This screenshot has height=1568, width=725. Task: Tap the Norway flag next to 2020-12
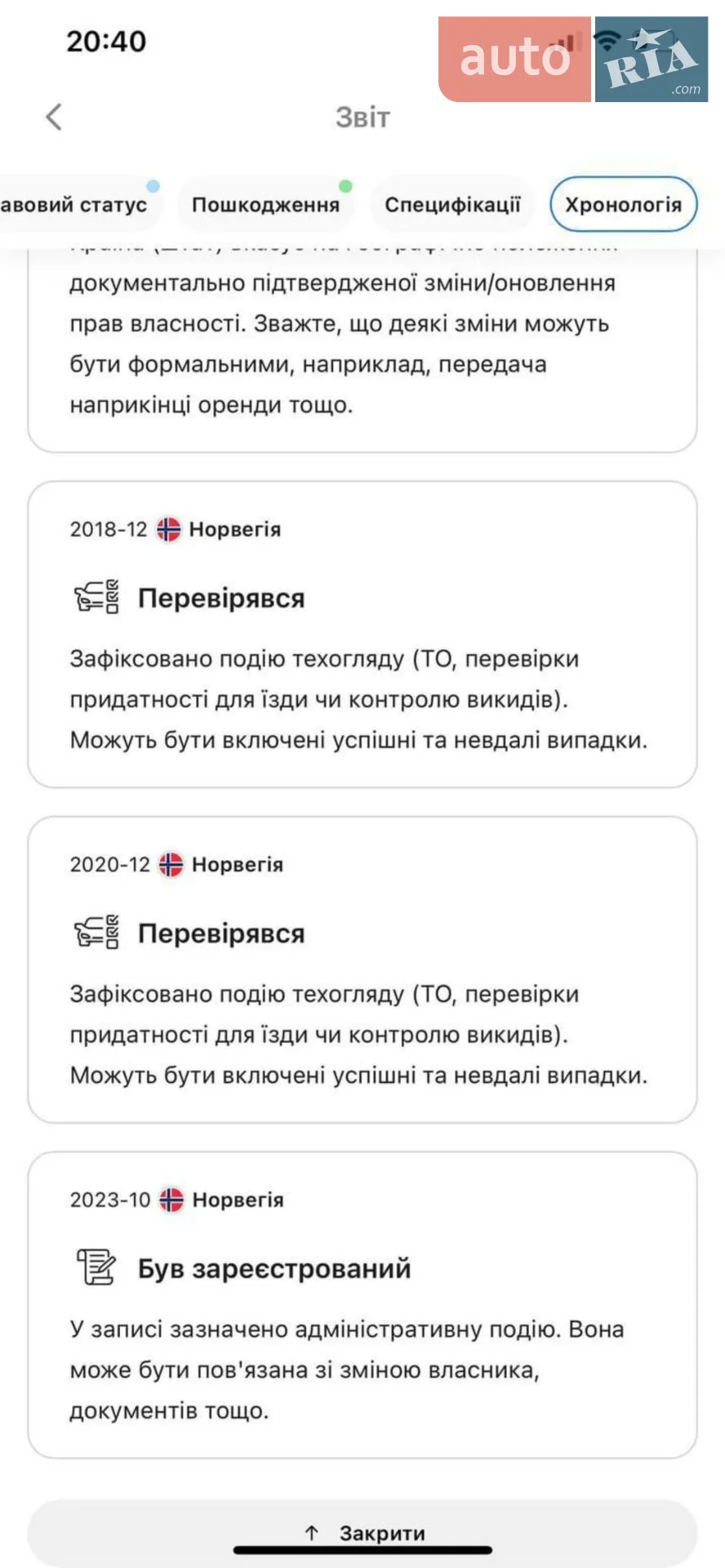tap(171, 864)
